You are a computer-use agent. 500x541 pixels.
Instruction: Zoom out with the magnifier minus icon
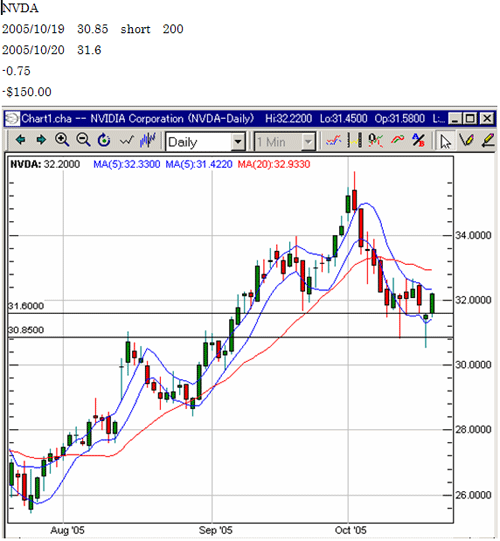tap(83, 140)
